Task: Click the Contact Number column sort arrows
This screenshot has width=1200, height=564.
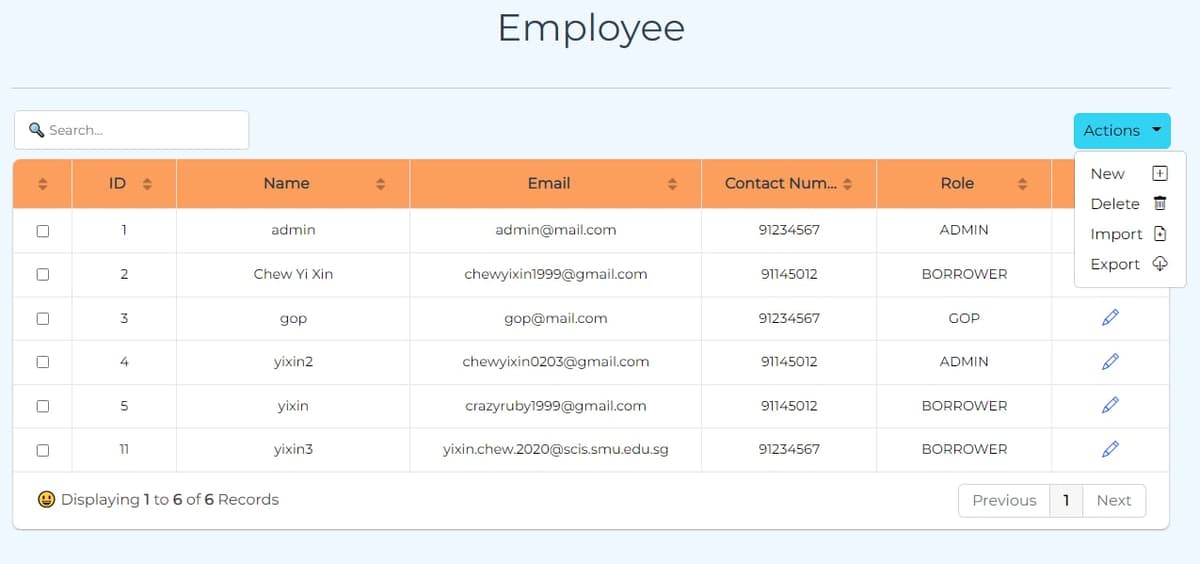Action: 847,184
